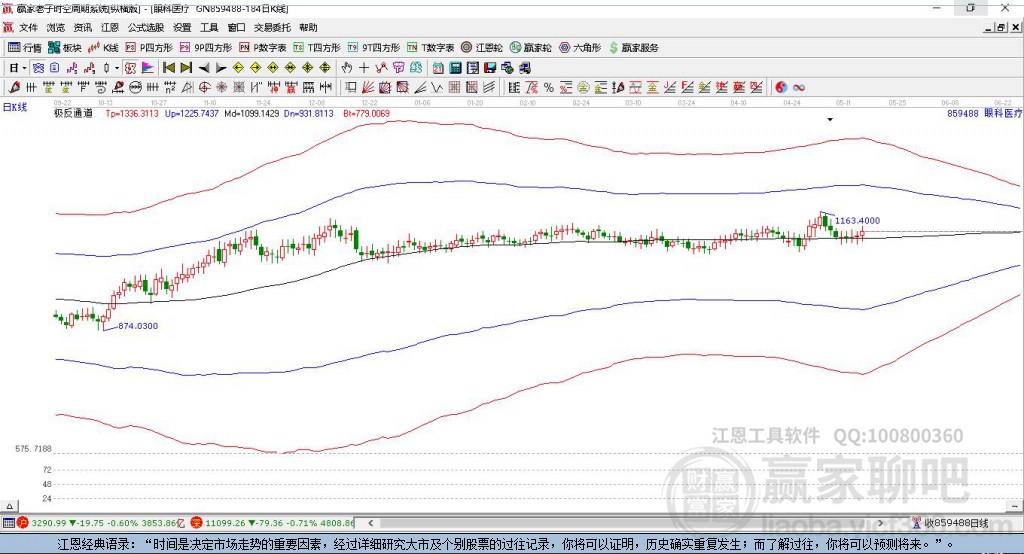This screenshot has width=1024, height=554.
Task: Click the red floppy save icon
Action: coord(490,68)
